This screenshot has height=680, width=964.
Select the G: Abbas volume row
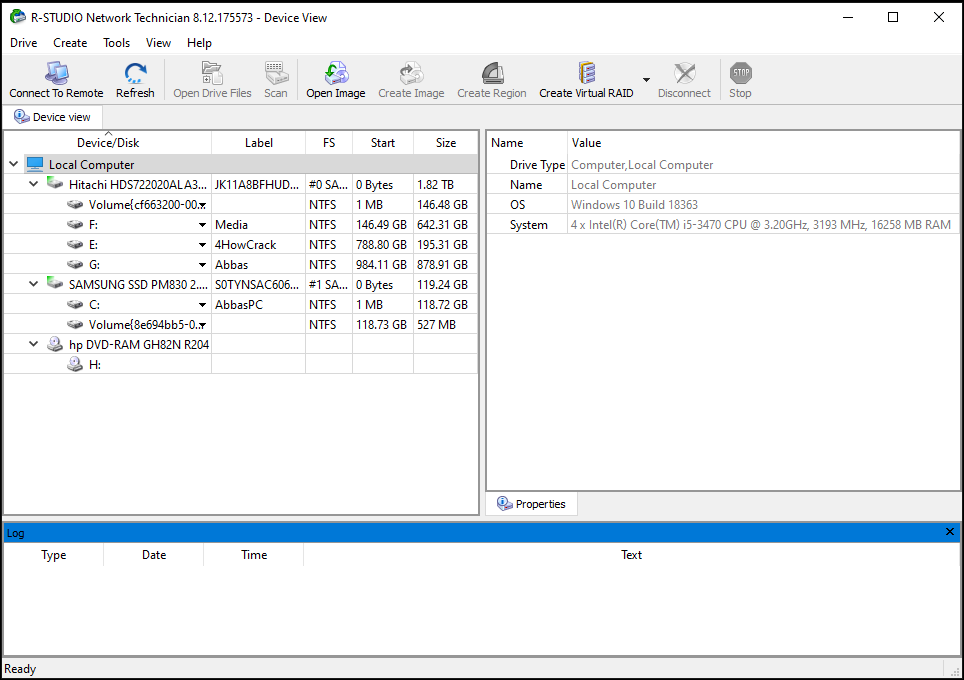(240, 265)
